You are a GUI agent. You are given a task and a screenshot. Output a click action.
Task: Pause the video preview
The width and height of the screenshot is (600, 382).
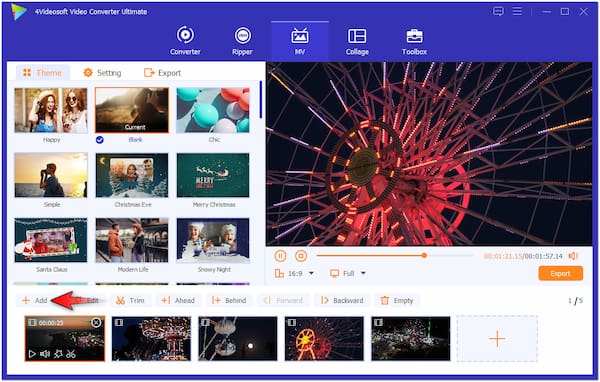click(280, 256)
